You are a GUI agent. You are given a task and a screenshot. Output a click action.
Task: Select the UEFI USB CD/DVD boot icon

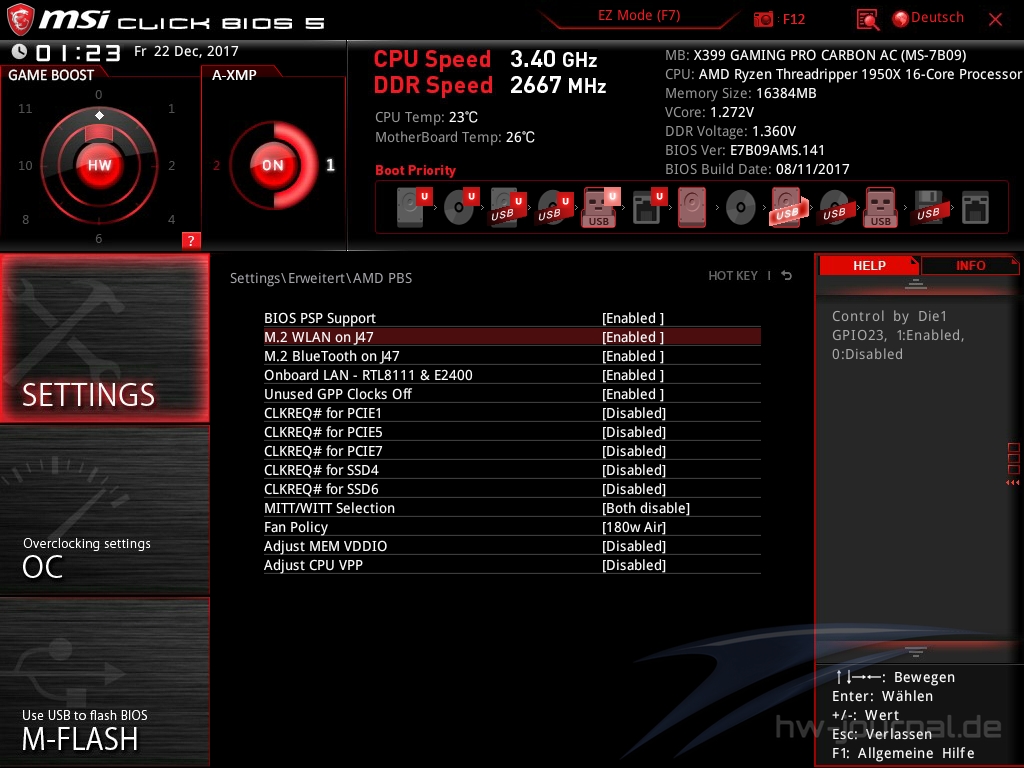click(554, 207)
